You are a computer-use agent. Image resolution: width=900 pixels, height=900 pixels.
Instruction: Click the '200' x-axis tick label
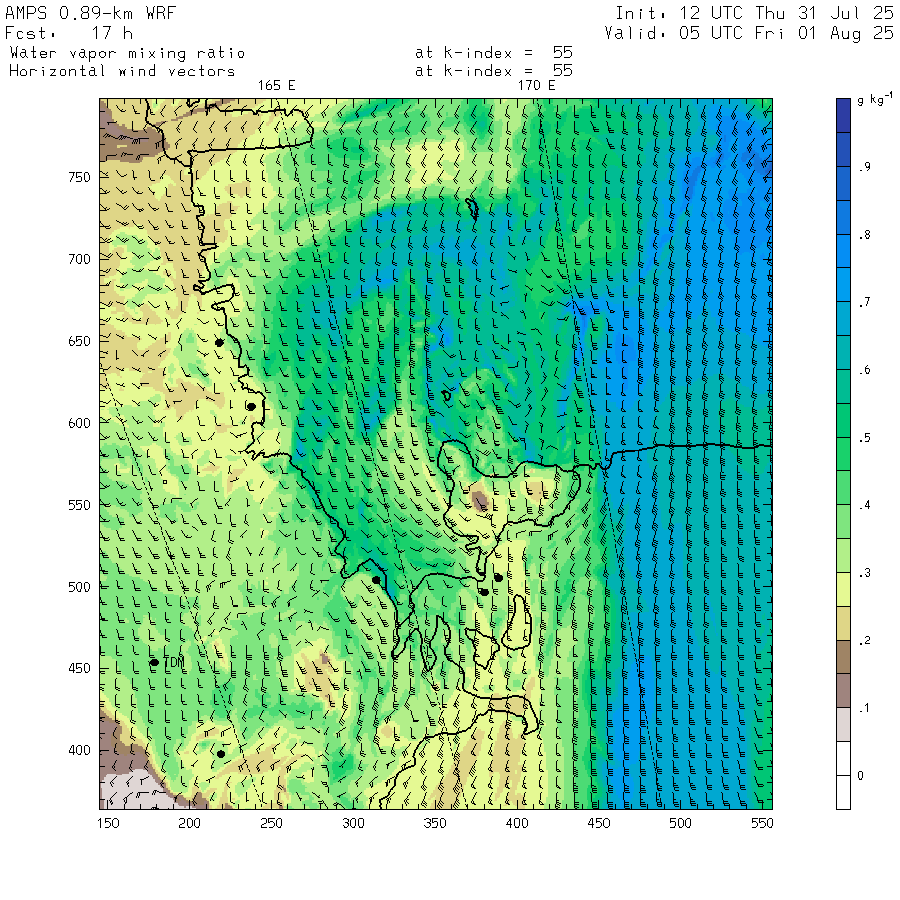[x=189, y=824]
